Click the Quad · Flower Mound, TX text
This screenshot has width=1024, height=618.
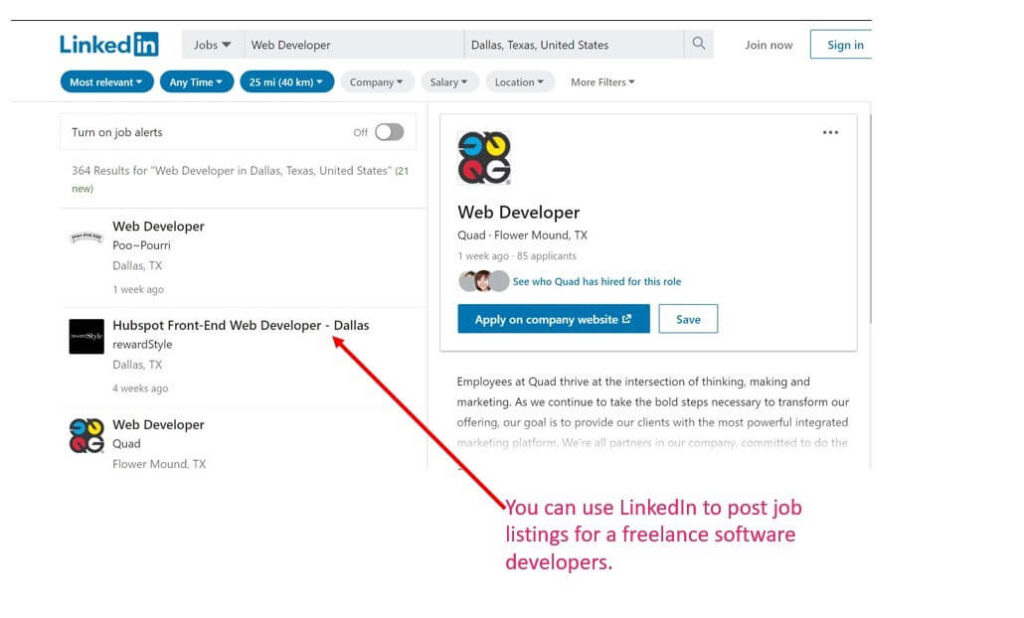click(522, 235)
